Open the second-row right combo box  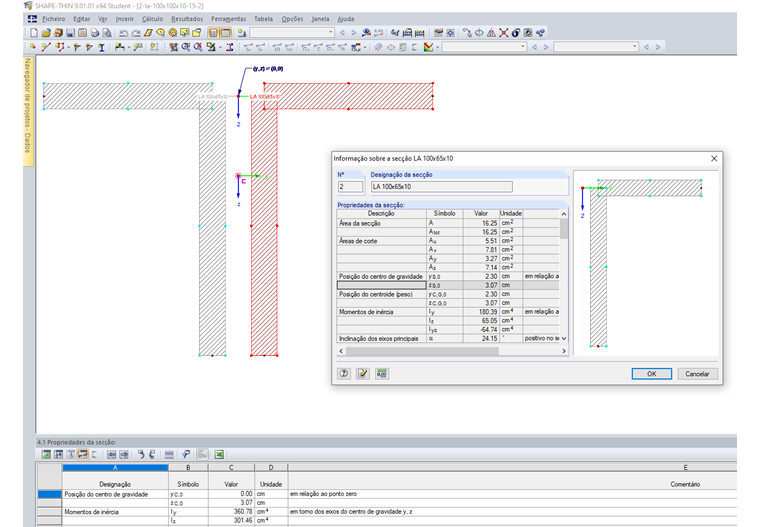click(x=596, y=47)
